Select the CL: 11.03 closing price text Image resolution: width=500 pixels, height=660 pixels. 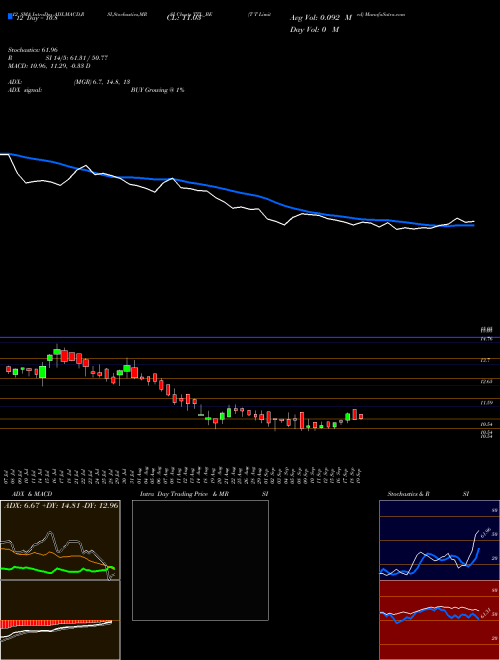click(x=183, y=19)
